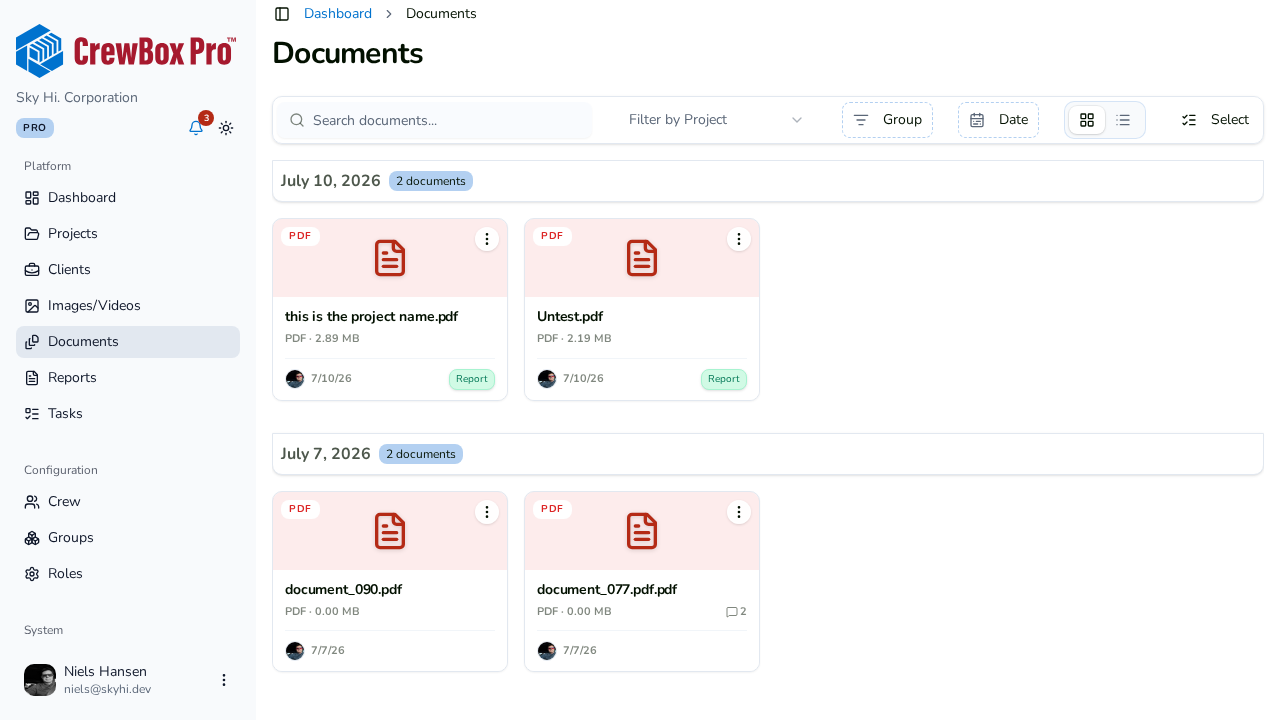Open the Filter by Project dropdown

[x=716, y=120]
